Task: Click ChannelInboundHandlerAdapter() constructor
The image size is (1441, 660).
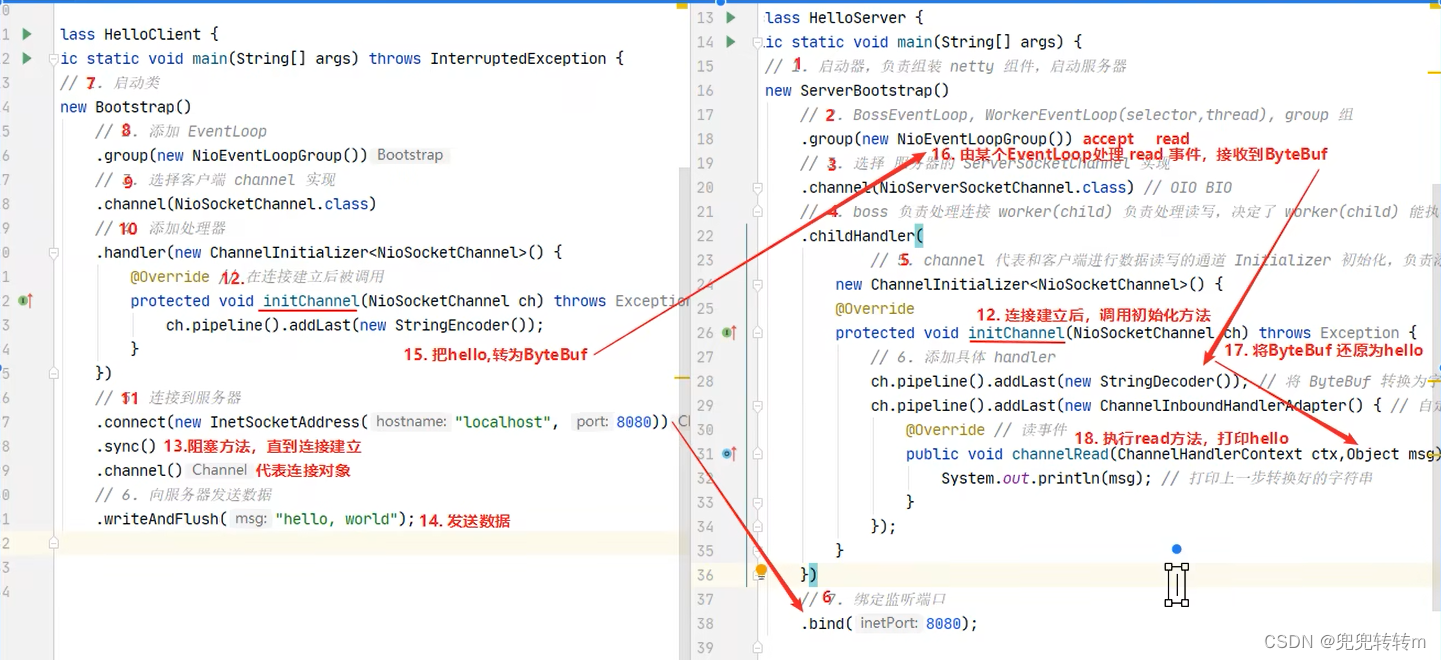Action: point(1231,406)
